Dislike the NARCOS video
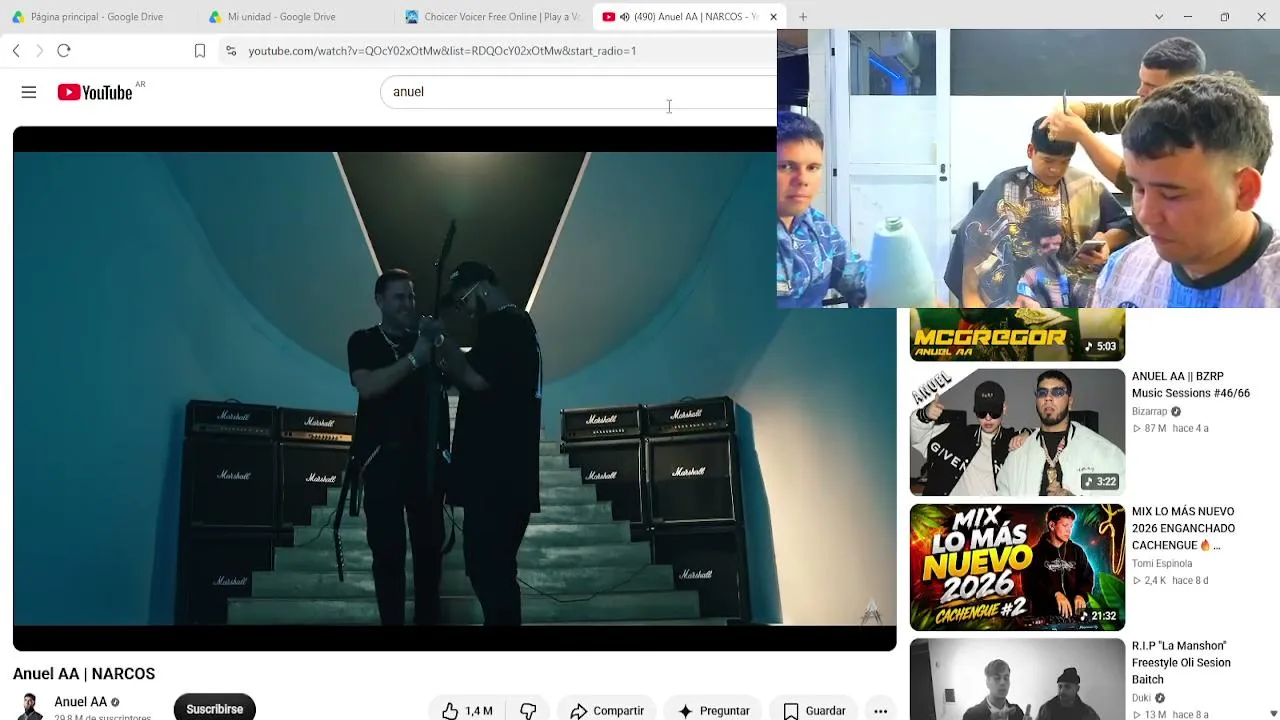Viewport: 1280px width, 720px height. coord(528,711)
